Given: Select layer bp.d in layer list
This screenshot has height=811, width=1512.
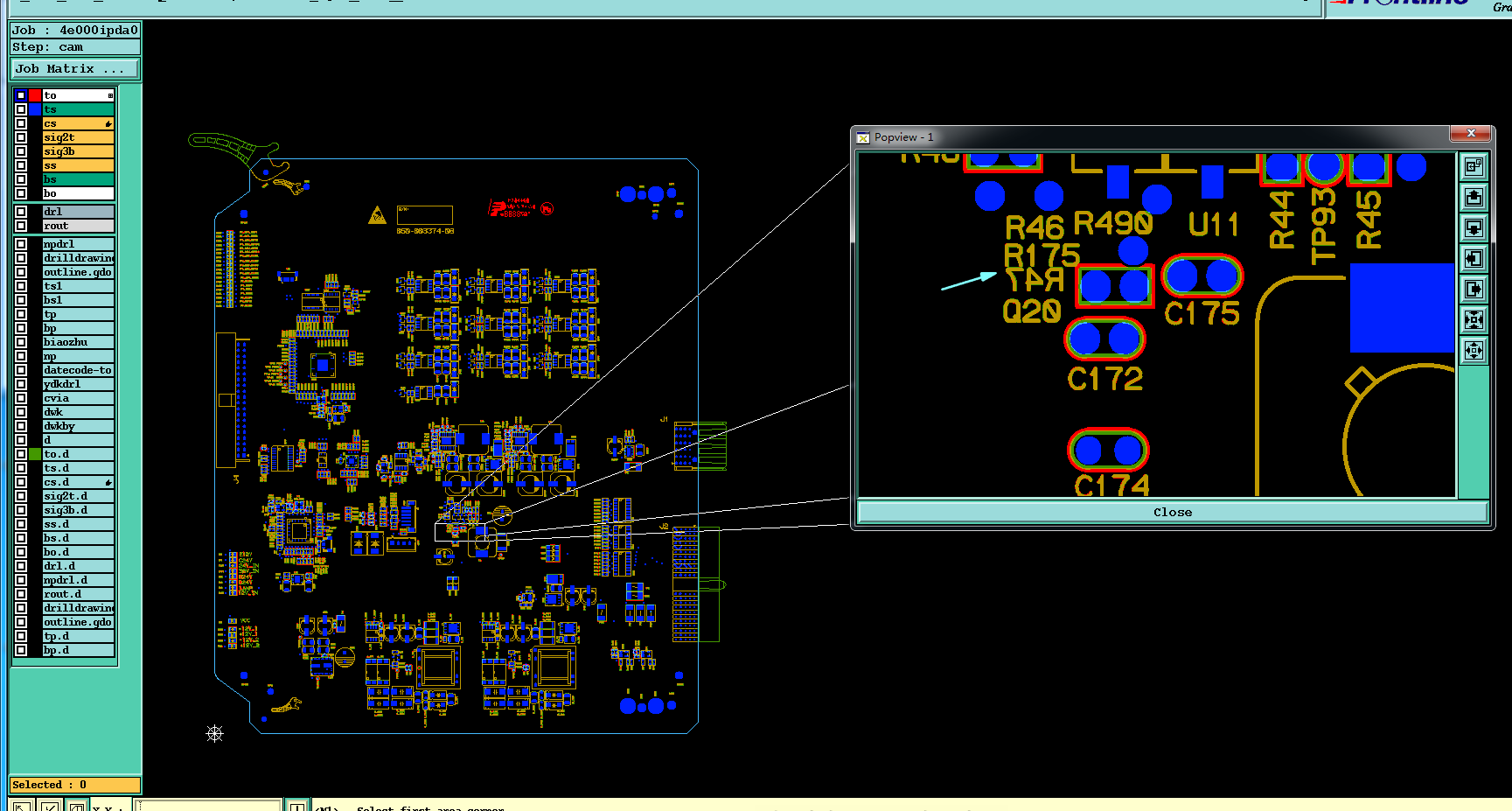Looking at the screenshot, I should point(79,650).
